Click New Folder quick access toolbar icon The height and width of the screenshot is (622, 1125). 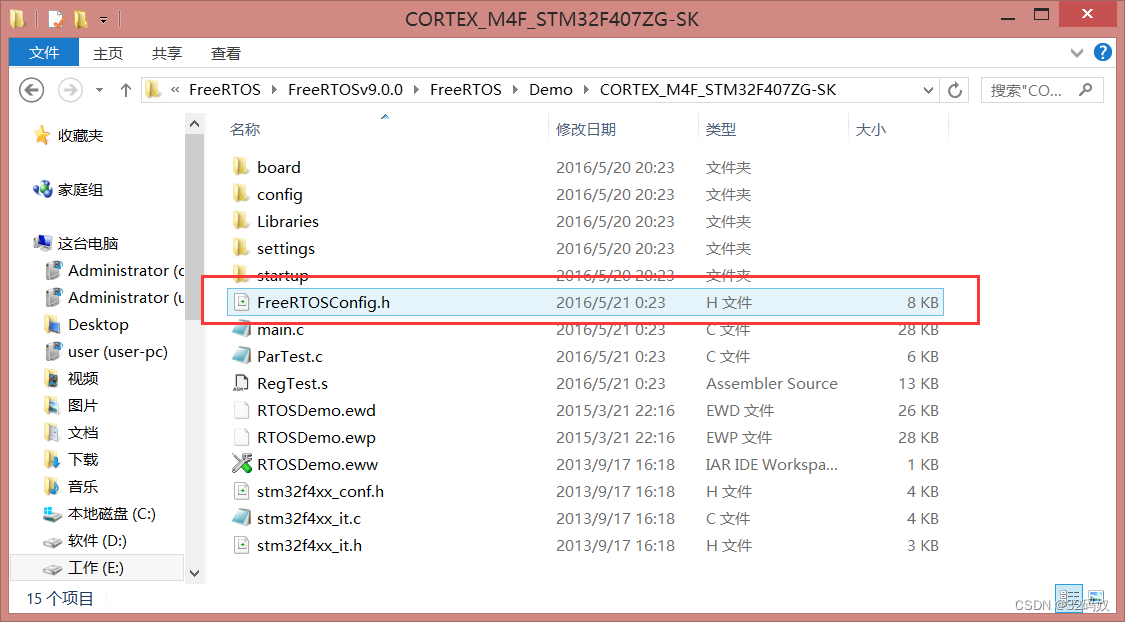point(80,19)
